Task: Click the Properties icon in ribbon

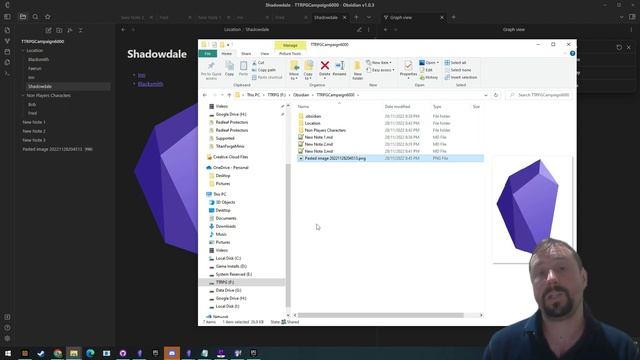Action: pyautogui.click(x=408, y=65)
